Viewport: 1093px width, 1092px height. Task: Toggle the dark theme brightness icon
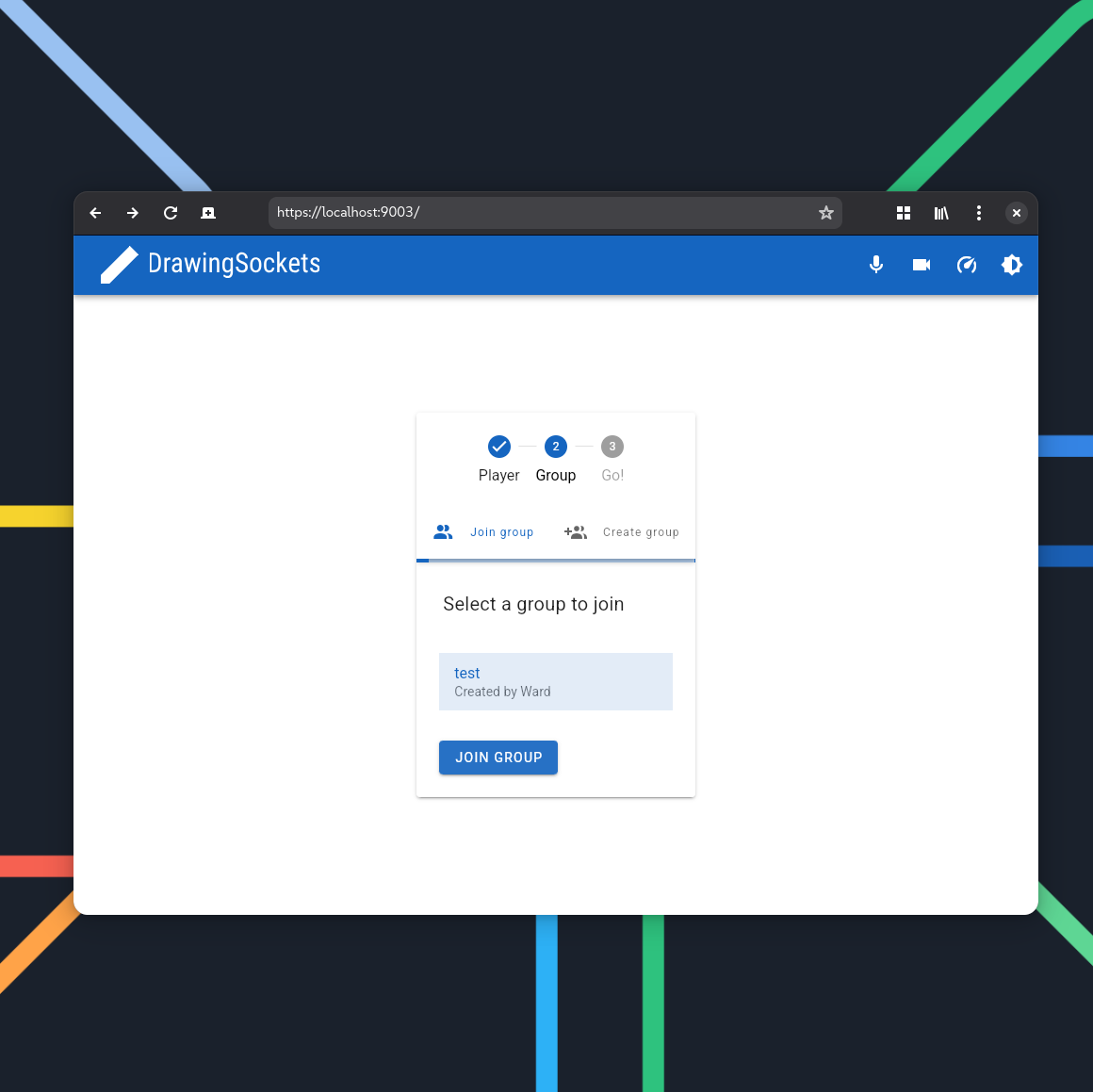click(1012, 265)
